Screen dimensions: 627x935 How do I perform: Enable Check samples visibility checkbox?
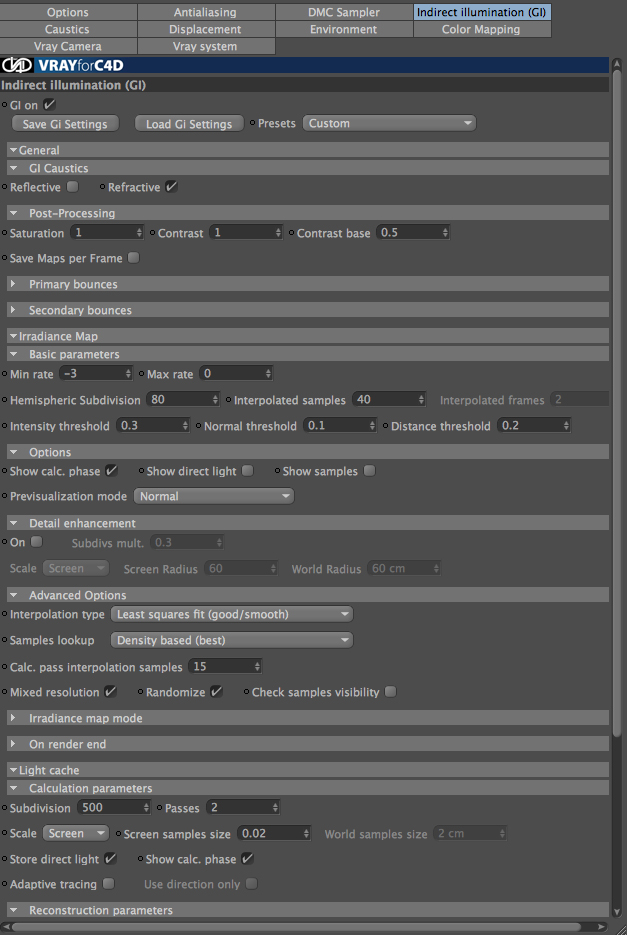coord(390,692)
